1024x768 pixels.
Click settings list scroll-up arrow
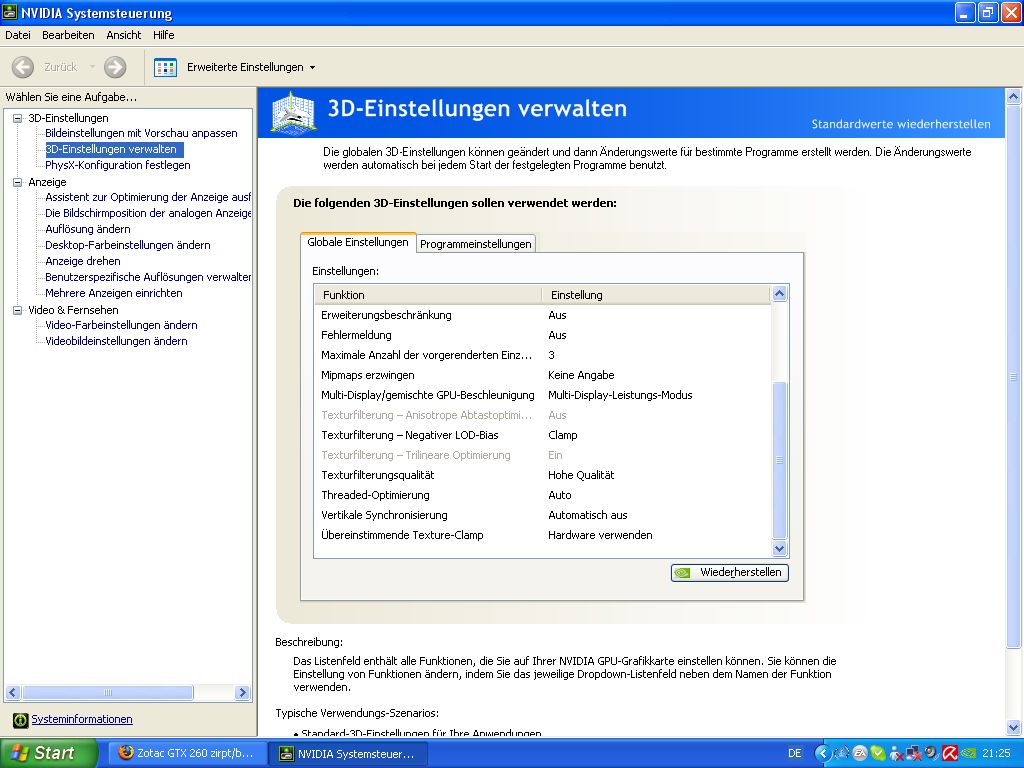click(779, 294)
